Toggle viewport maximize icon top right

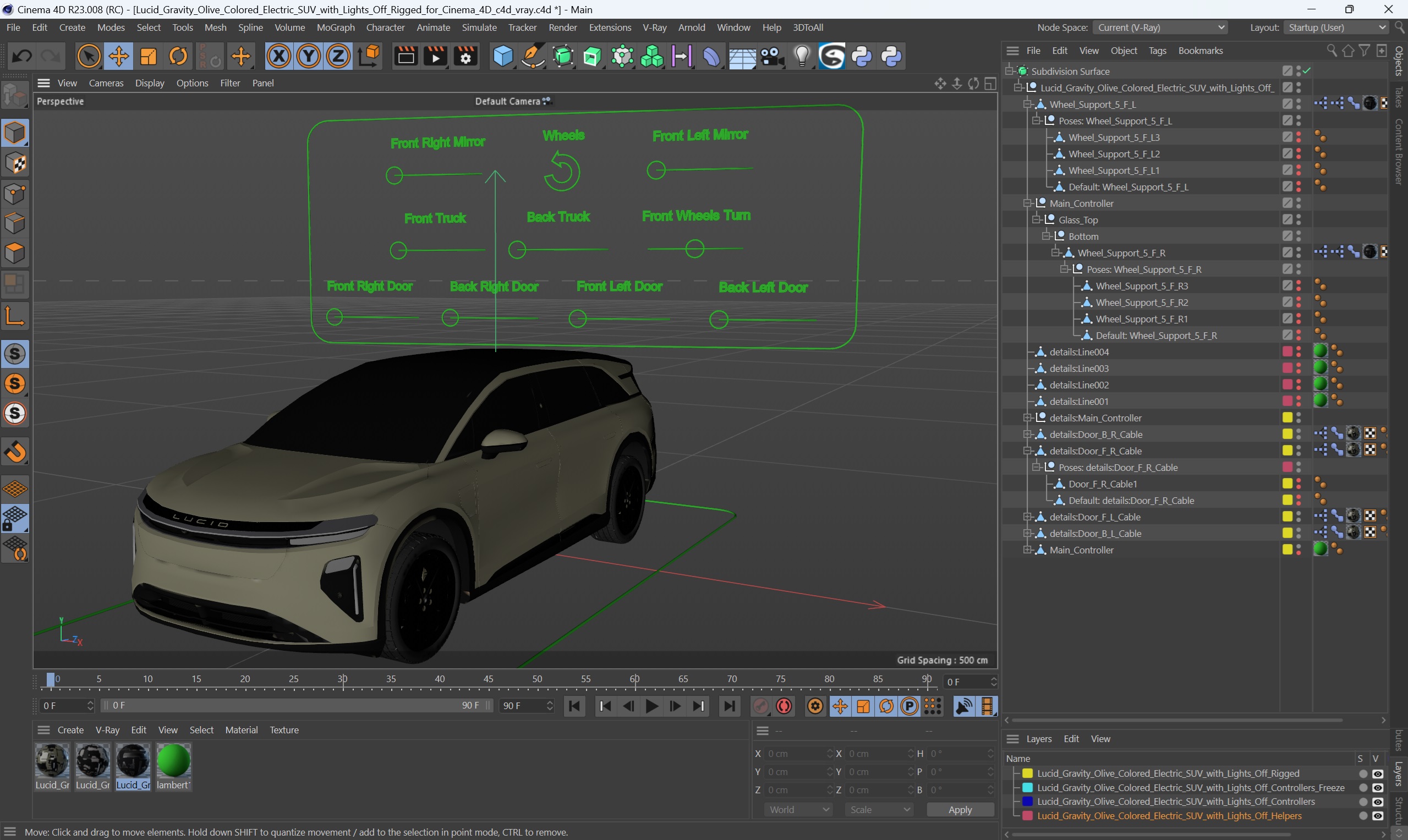point(990,84)
